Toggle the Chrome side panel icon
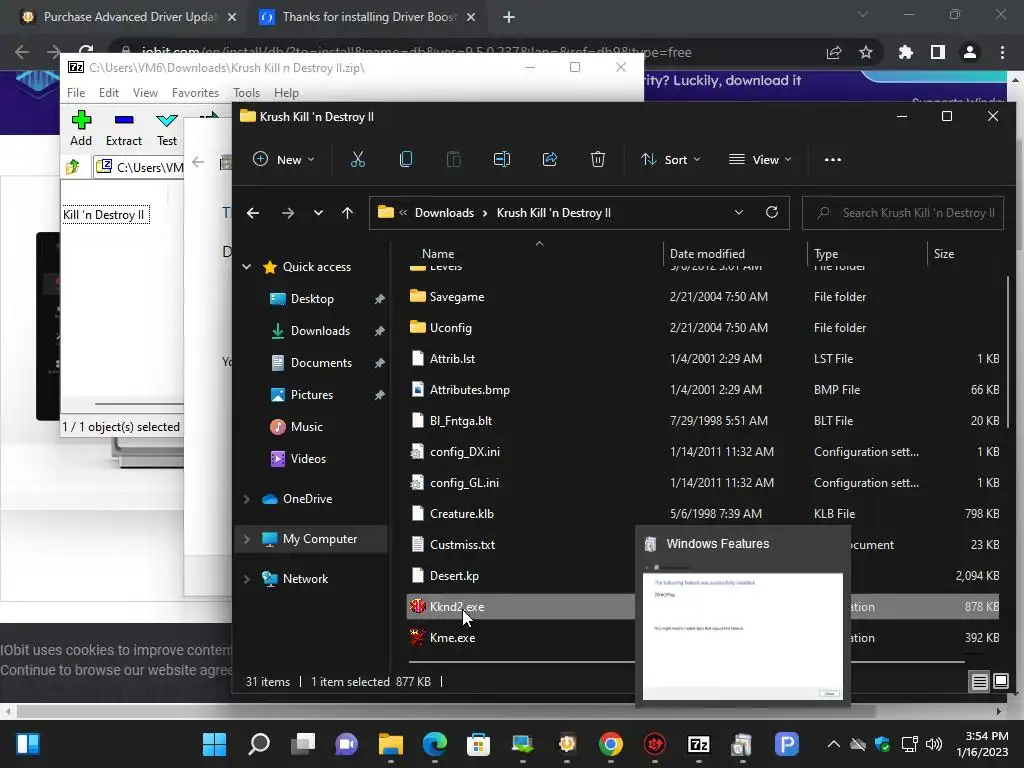Screen dimensions: 1024x768 click(x=938, y=52)
